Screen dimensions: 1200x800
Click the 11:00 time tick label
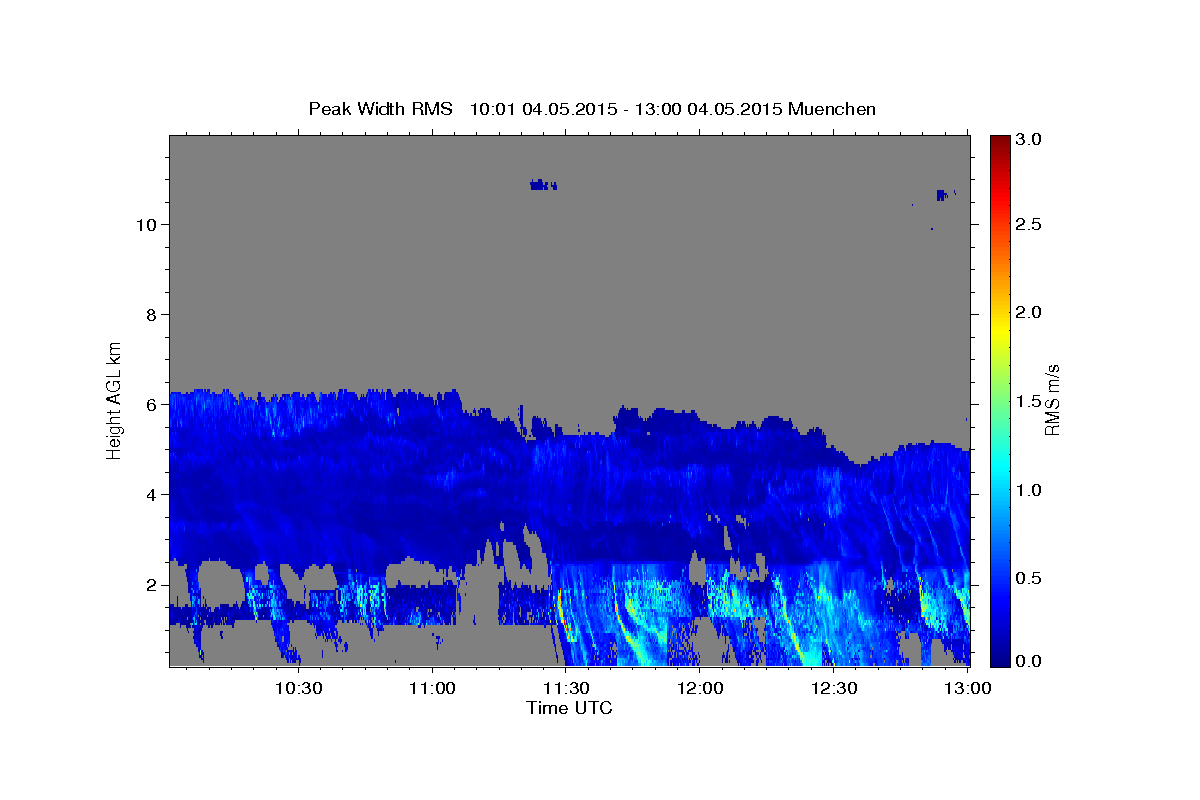click(433, 689)
